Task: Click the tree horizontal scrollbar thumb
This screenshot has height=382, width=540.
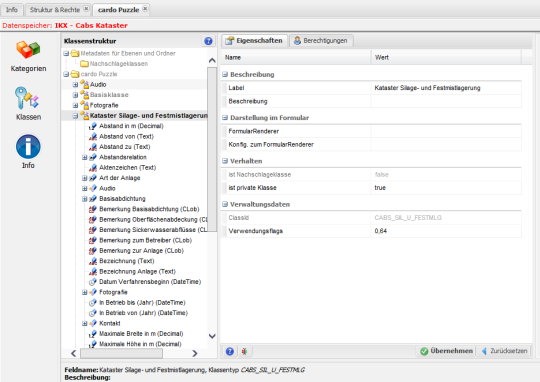Action: [x=121, y=353]
